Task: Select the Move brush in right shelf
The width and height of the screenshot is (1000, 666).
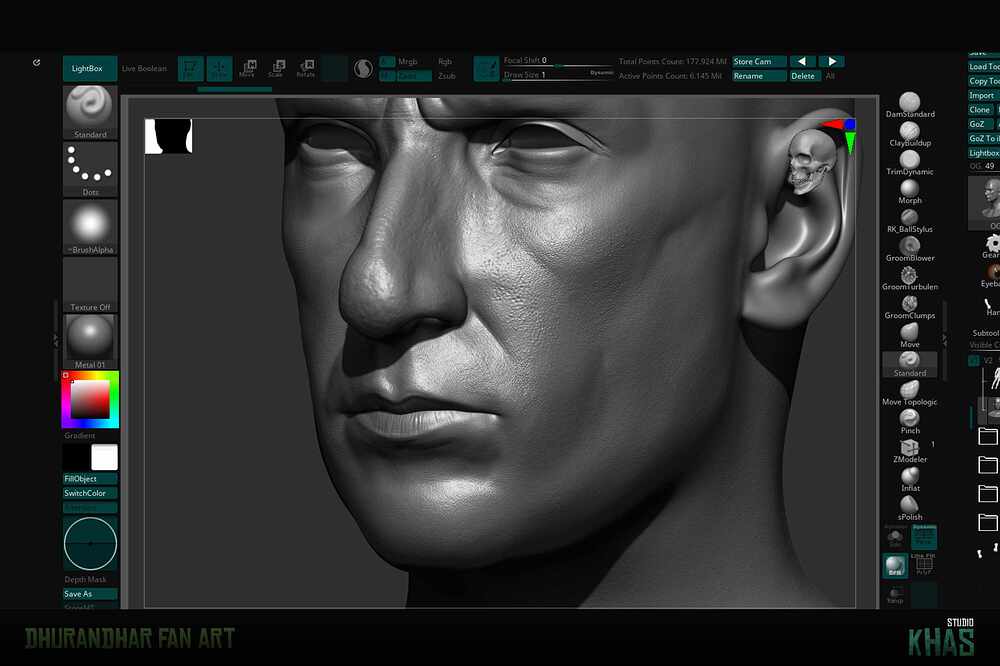Action: click(x=910, y=336)
